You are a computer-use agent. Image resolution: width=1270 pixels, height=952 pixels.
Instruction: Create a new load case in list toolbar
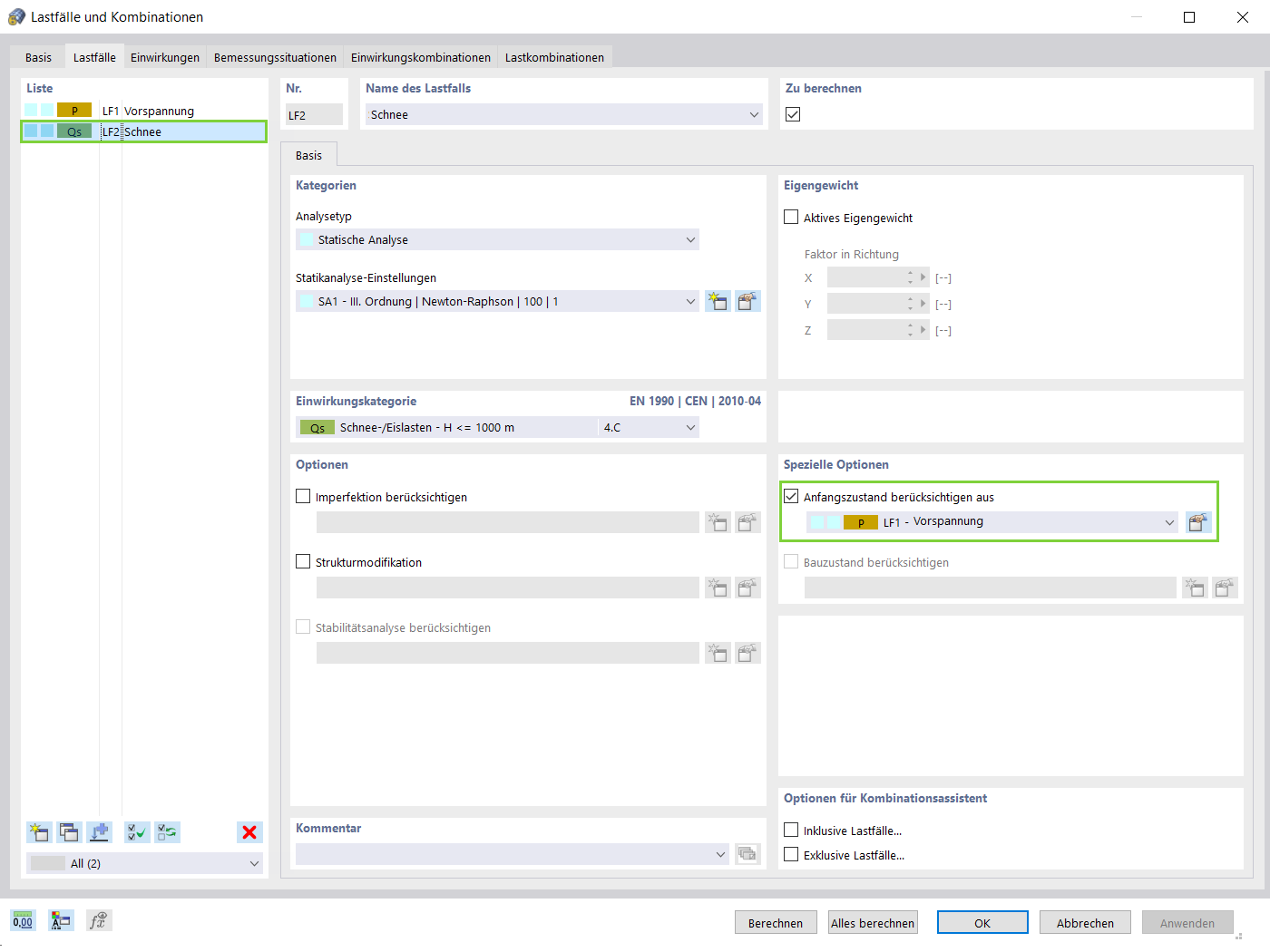[39, 832]
